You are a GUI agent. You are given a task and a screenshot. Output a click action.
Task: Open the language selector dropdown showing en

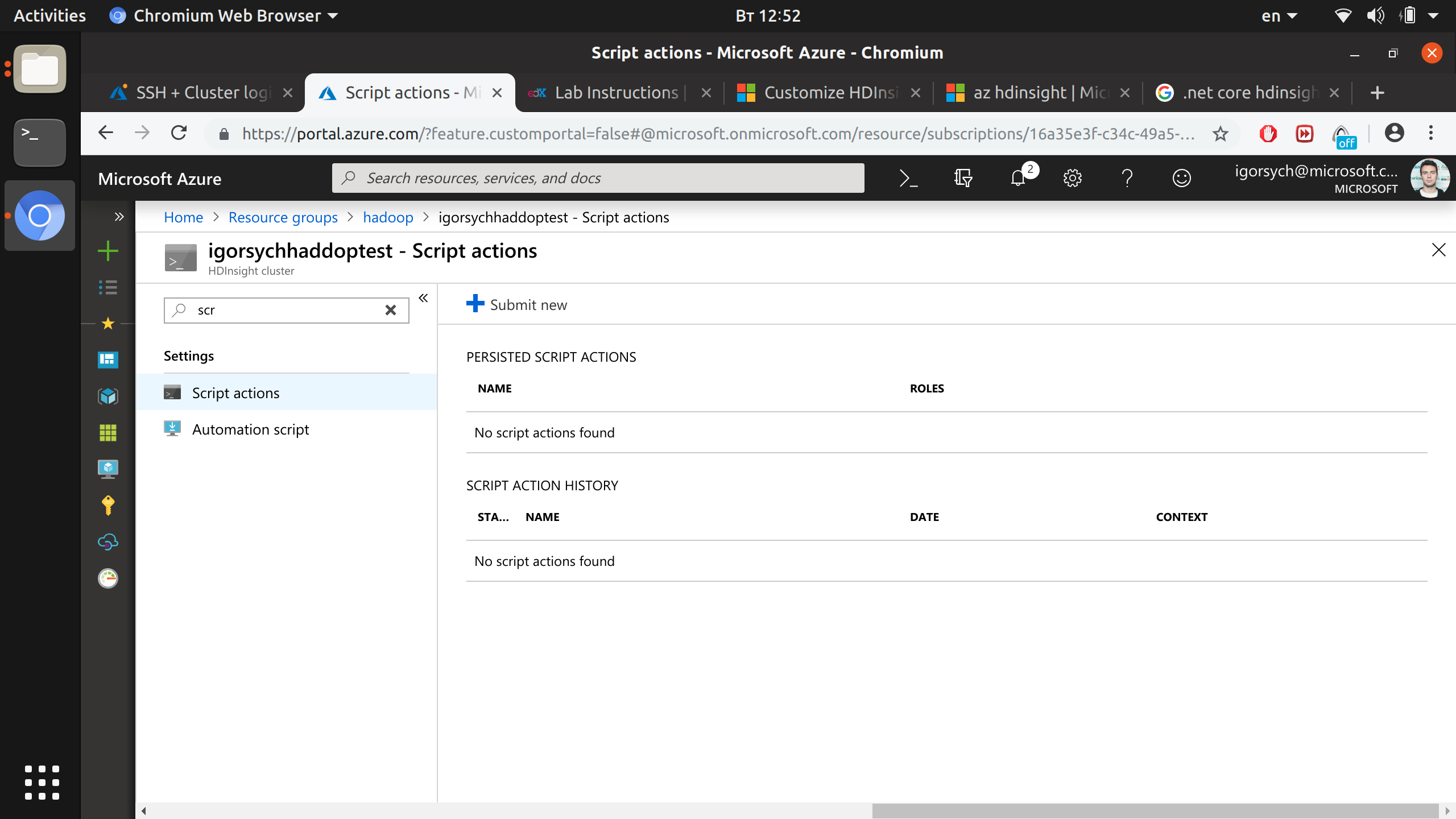(x=1279, y=15)
